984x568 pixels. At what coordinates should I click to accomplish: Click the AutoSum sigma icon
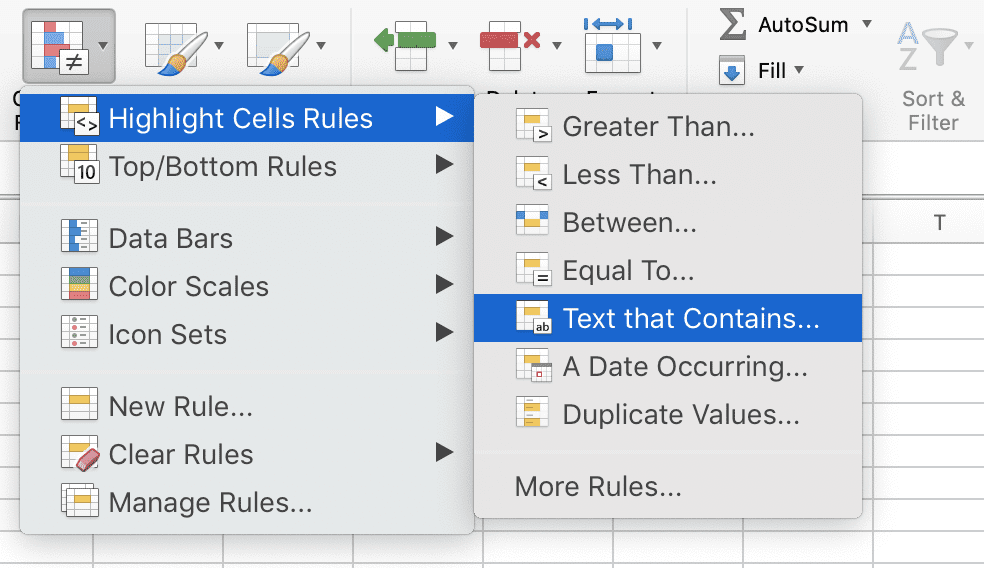[x=733, y=25]
